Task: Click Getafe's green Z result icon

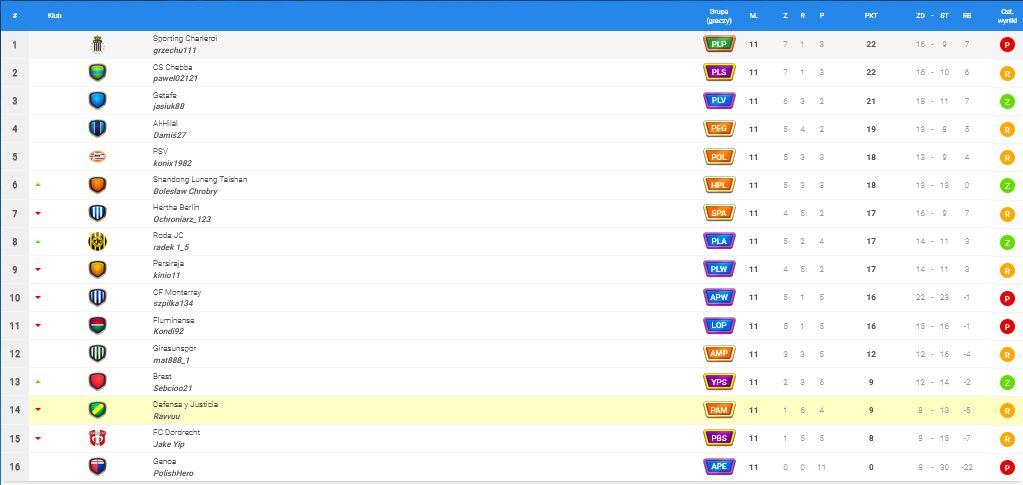Action: (1007, 101)
